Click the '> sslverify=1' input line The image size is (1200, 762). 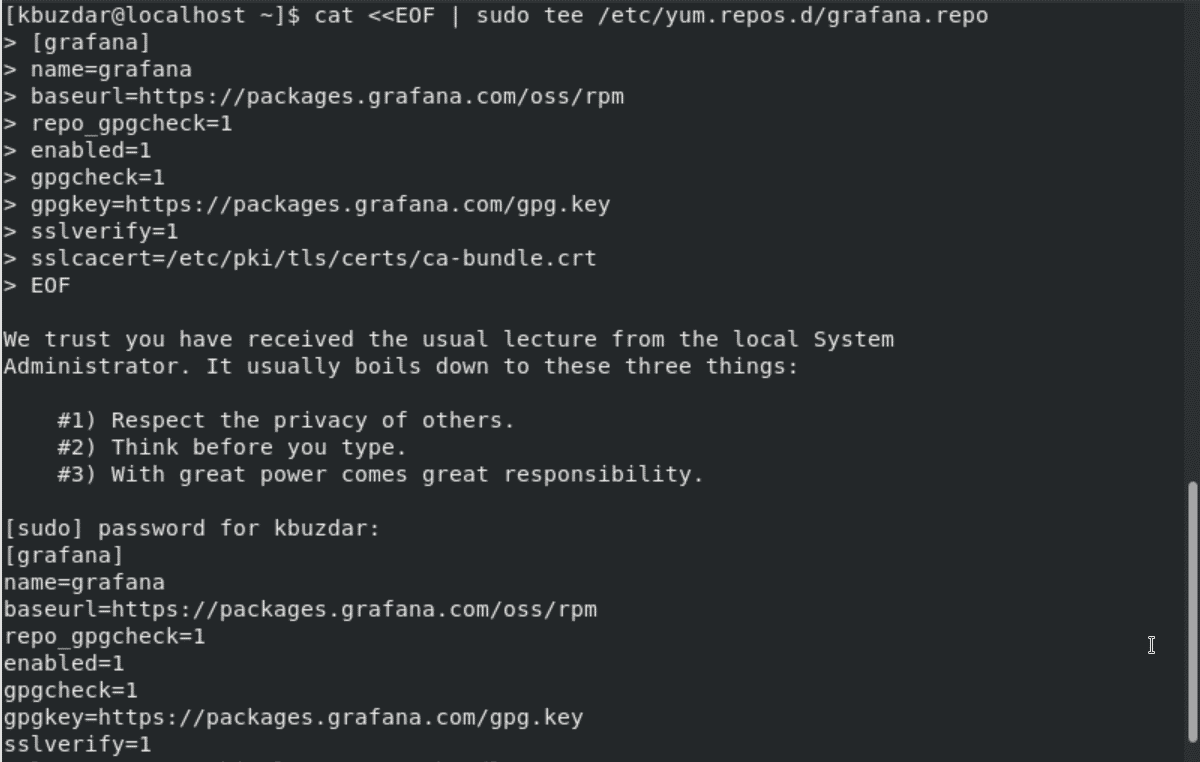(91, 231)
